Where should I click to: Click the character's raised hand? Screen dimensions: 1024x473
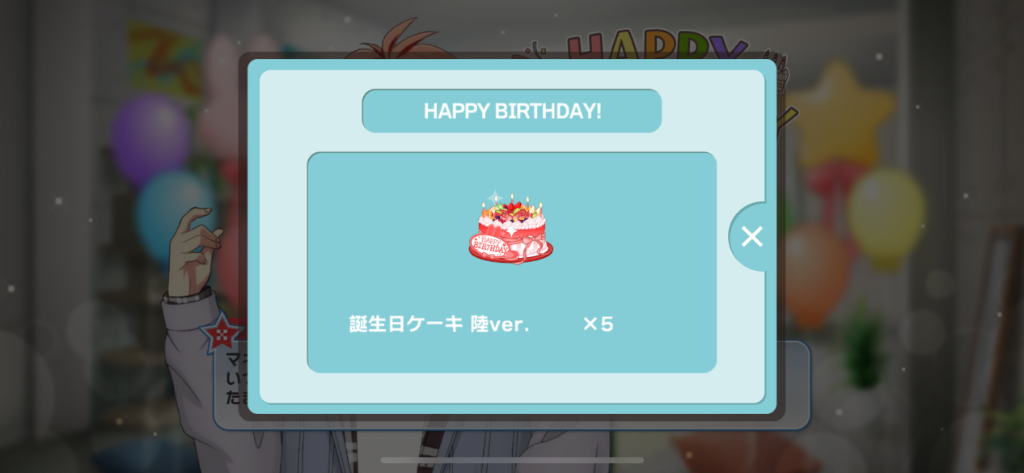click(x=194, y=252)
